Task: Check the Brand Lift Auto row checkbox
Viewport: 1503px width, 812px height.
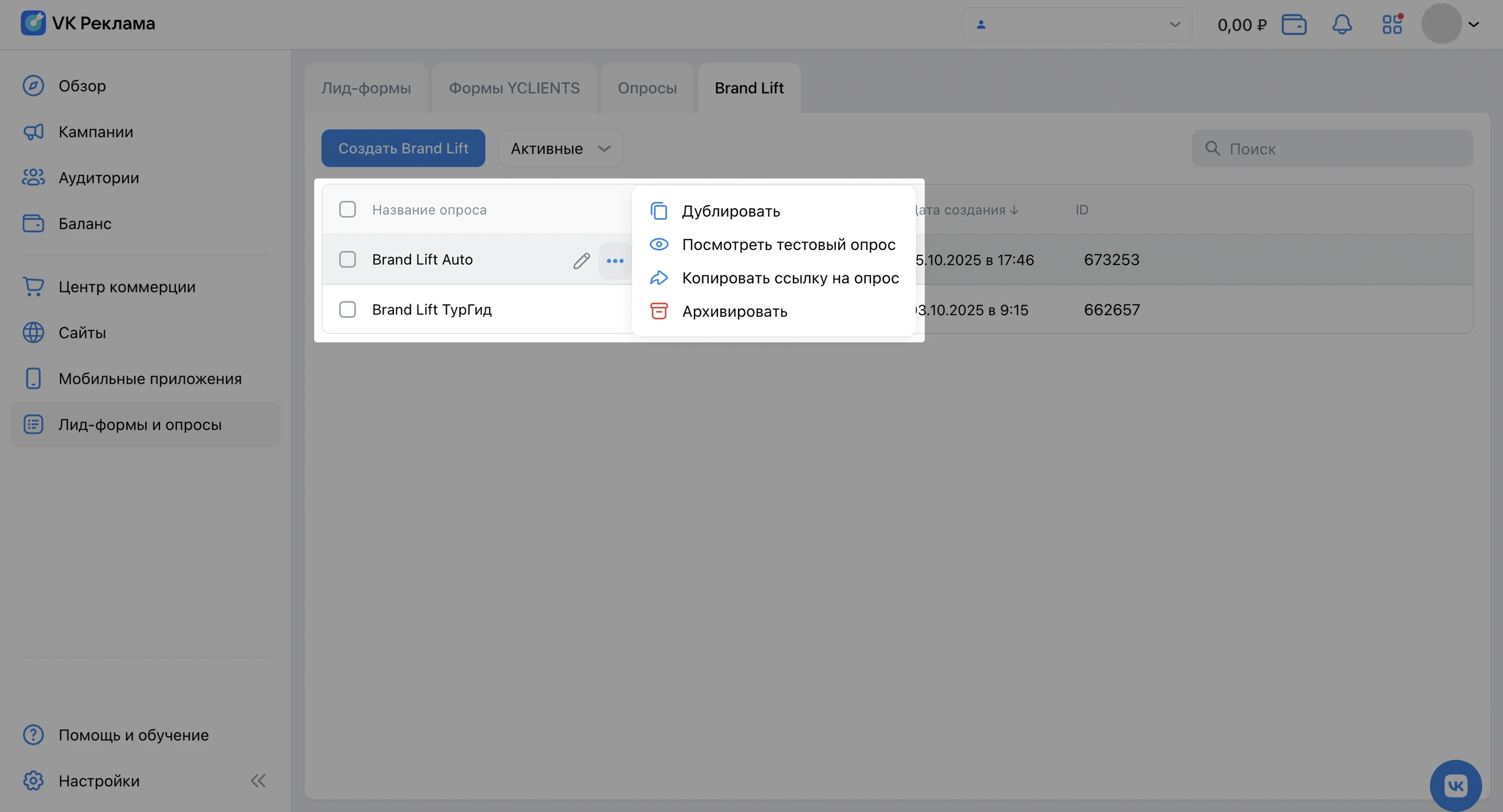Action: (347, 260)
